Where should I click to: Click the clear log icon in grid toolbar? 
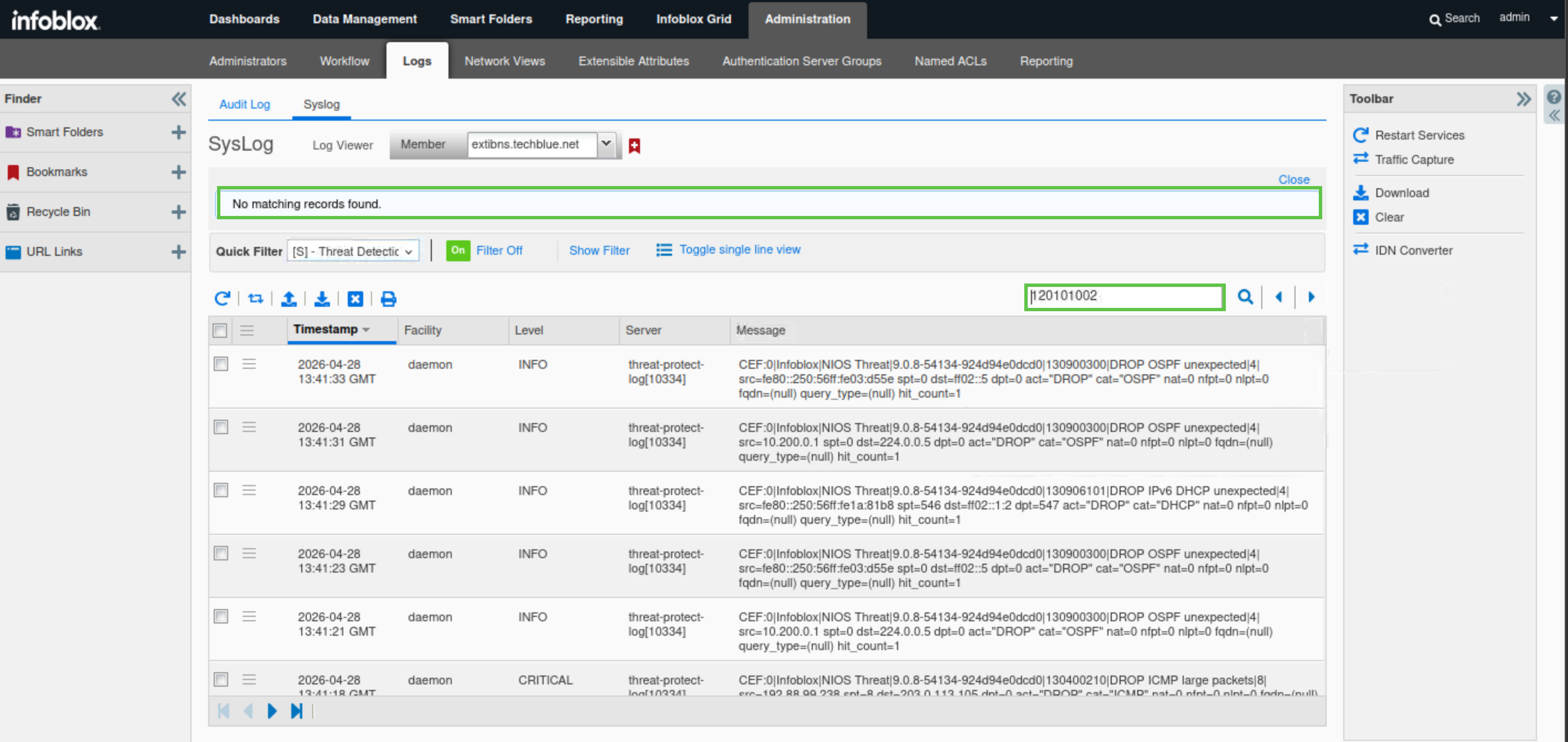[x=355, y=298]
